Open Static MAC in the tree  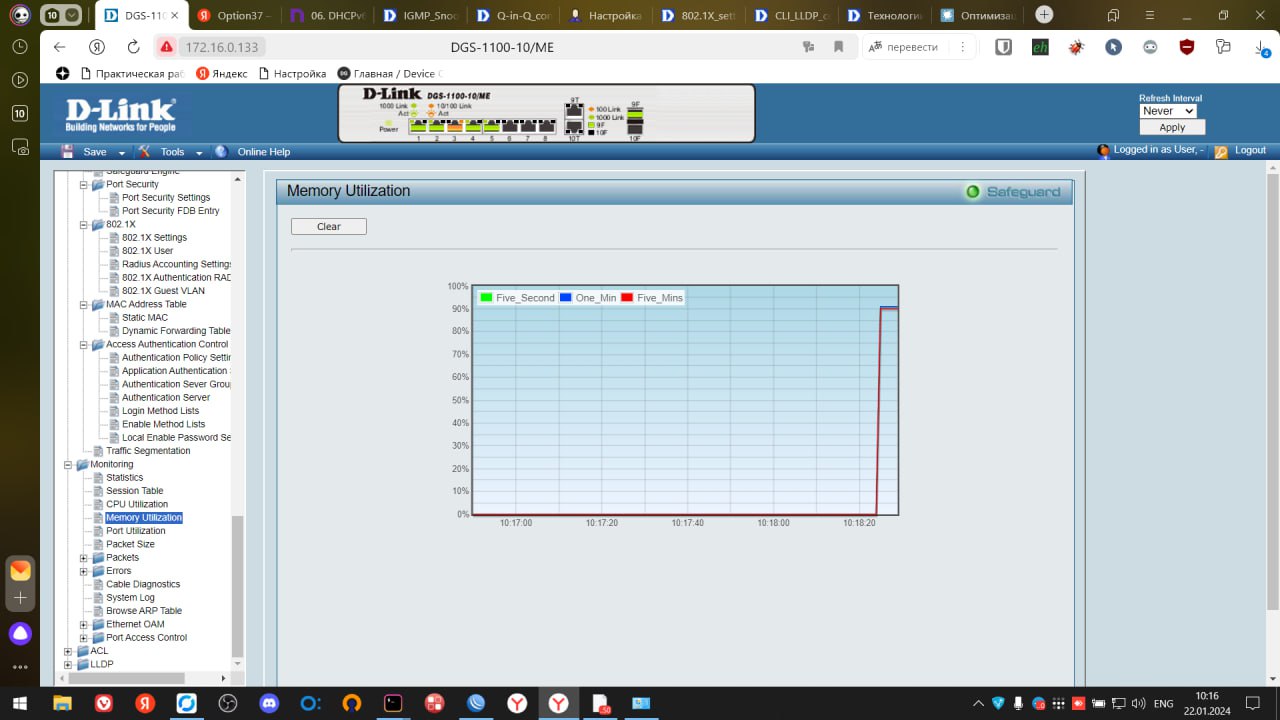tap(145, 318)
